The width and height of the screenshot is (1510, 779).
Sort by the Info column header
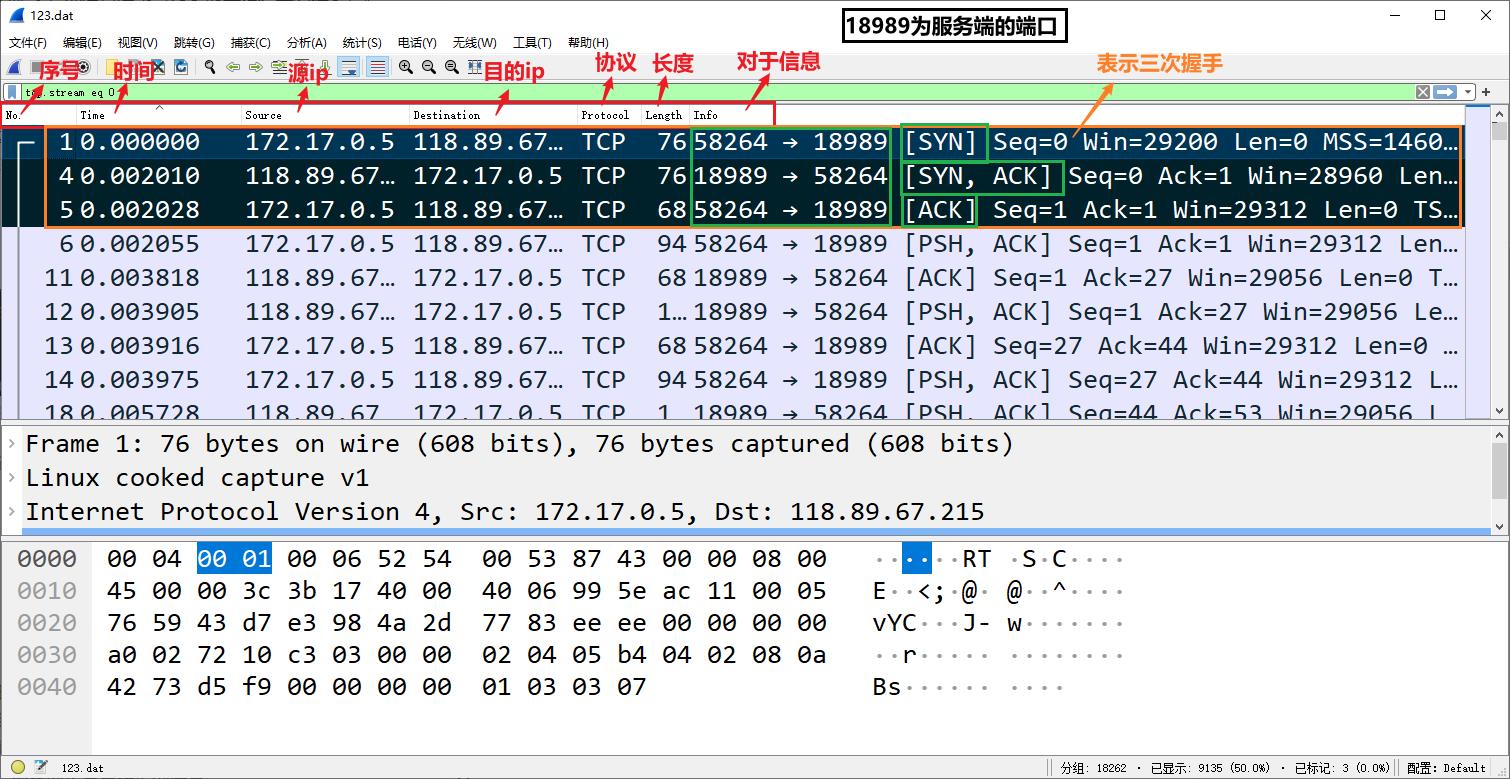[1076, 115]
